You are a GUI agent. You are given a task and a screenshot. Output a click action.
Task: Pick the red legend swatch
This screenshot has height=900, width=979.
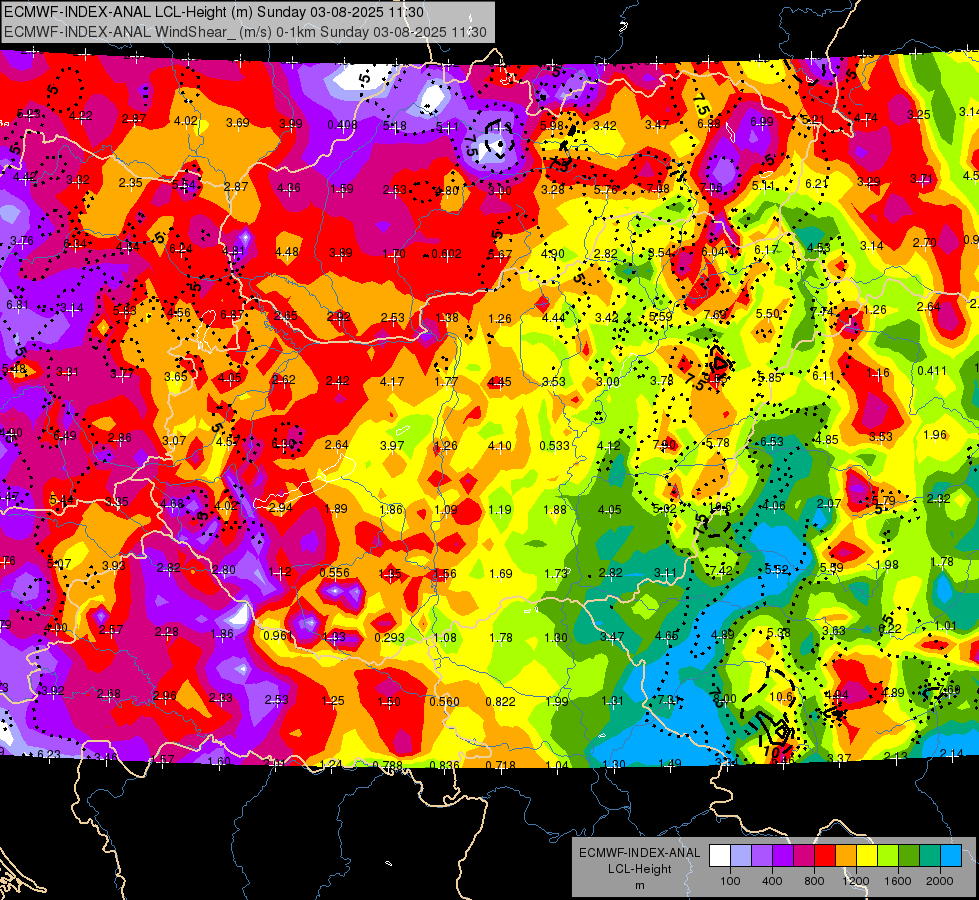[825, 856]
